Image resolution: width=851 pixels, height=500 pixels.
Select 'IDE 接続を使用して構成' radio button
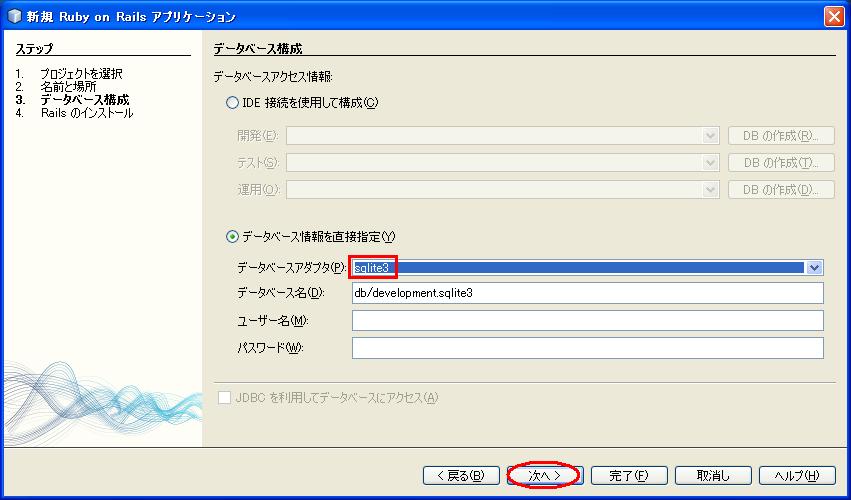pos(232,103)
